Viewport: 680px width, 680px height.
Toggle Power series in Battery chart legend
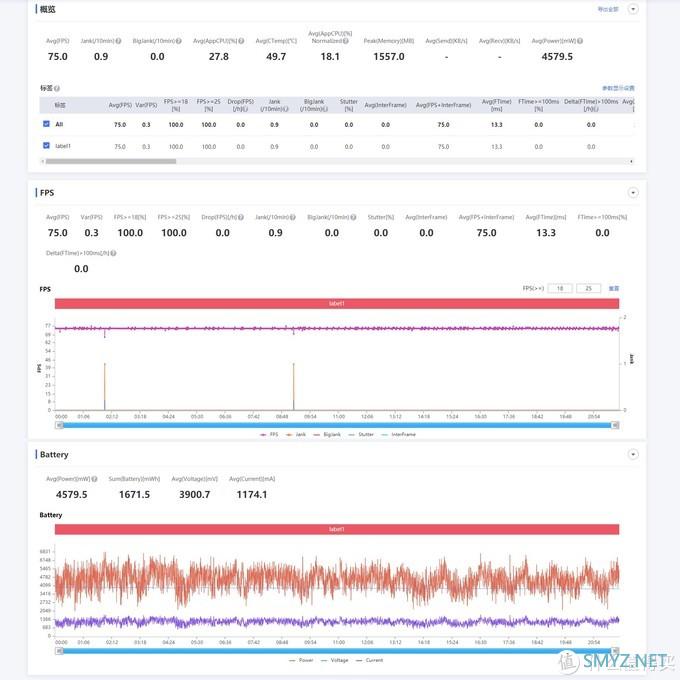[x=301, y=660]
